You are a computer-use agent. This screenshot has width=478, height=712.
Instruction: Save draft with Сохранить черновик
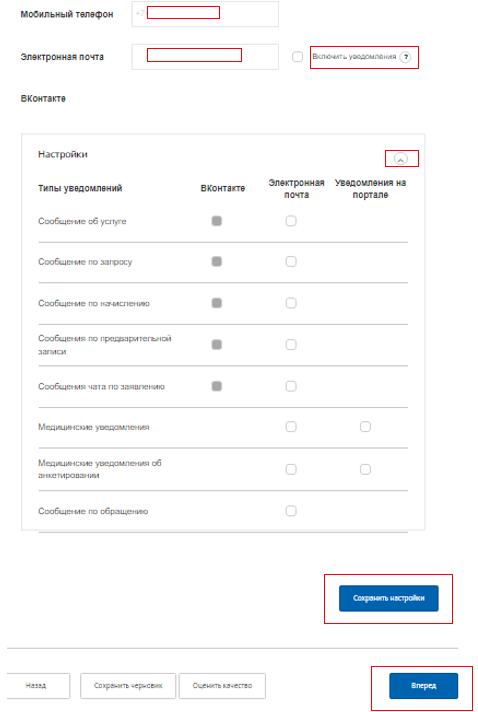click(128, 686)
